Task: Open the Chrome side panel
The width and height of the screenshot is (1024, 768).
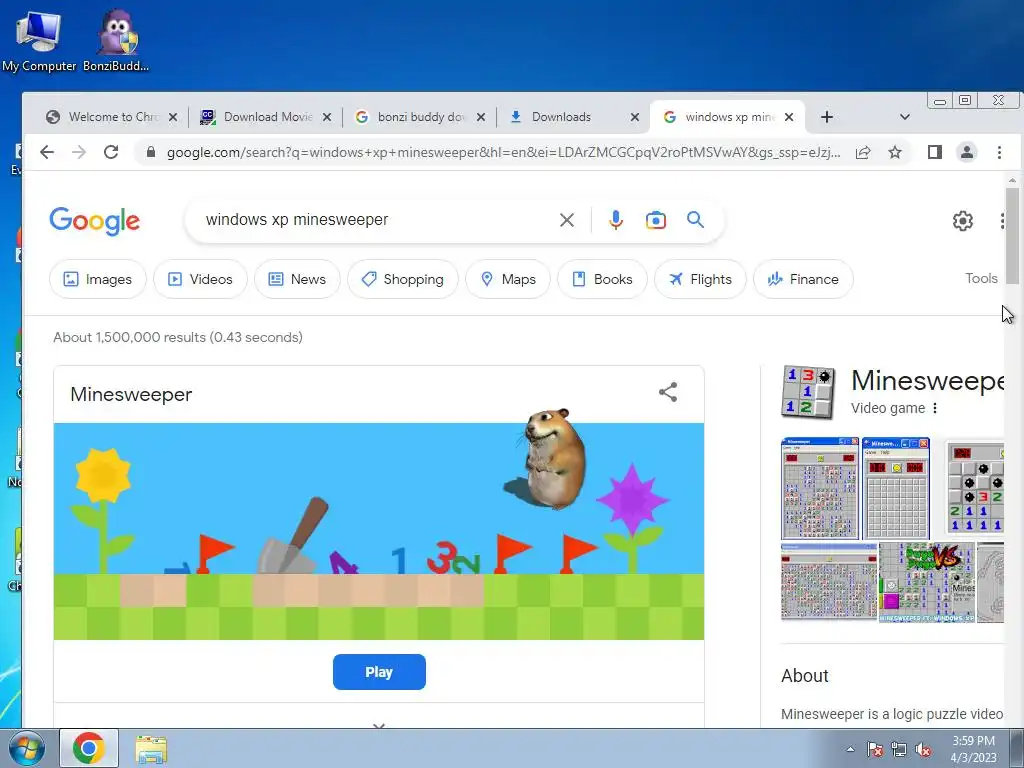Action: 935,152
